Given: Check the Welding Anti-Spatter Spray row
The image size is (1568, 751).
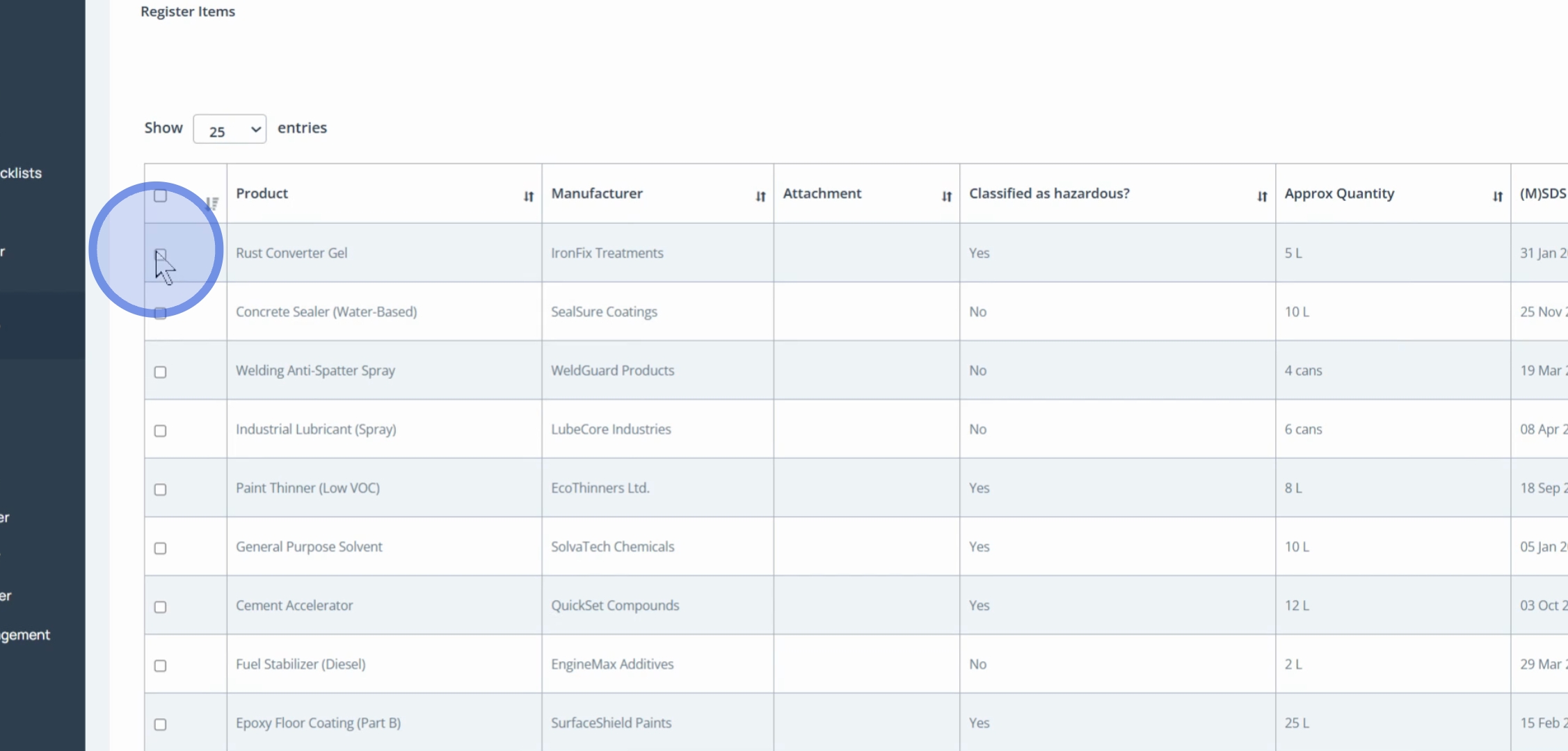Looking at the screenshot, I should point(161,372).
